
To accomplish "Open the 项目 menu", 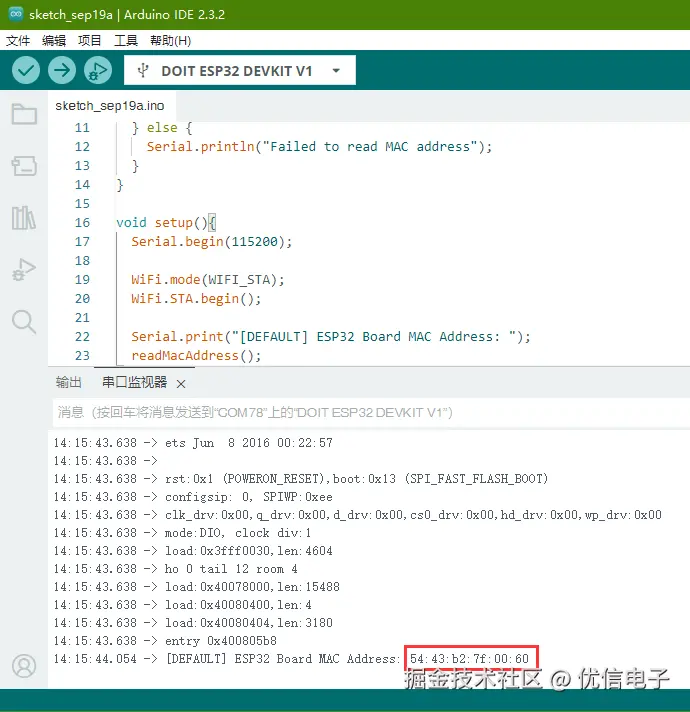I will click(89, 40).
